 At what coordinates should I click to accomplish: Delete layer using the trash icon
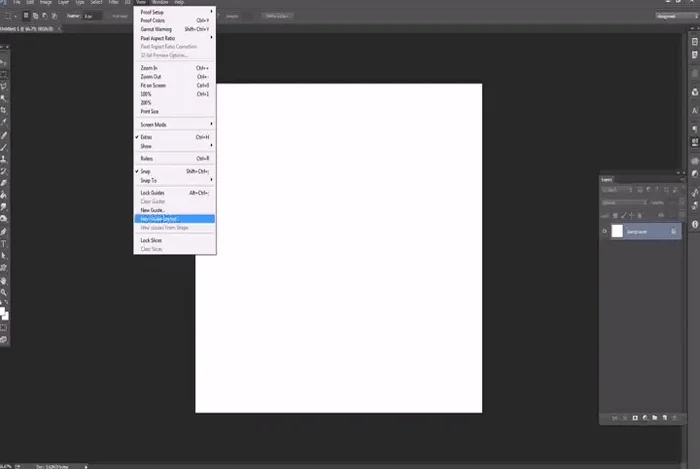tap(675, 418)
